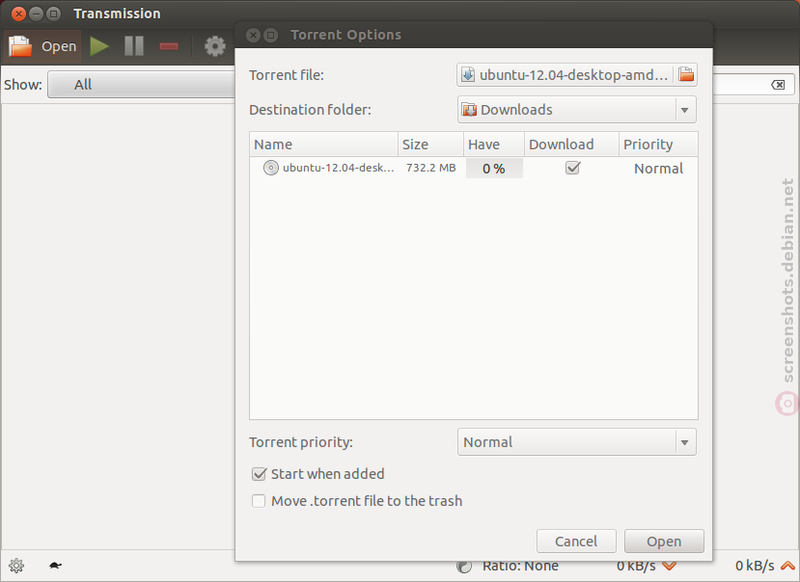800x582 pixels.
Task: Click the Priority column header
Action: coord(658,144)
